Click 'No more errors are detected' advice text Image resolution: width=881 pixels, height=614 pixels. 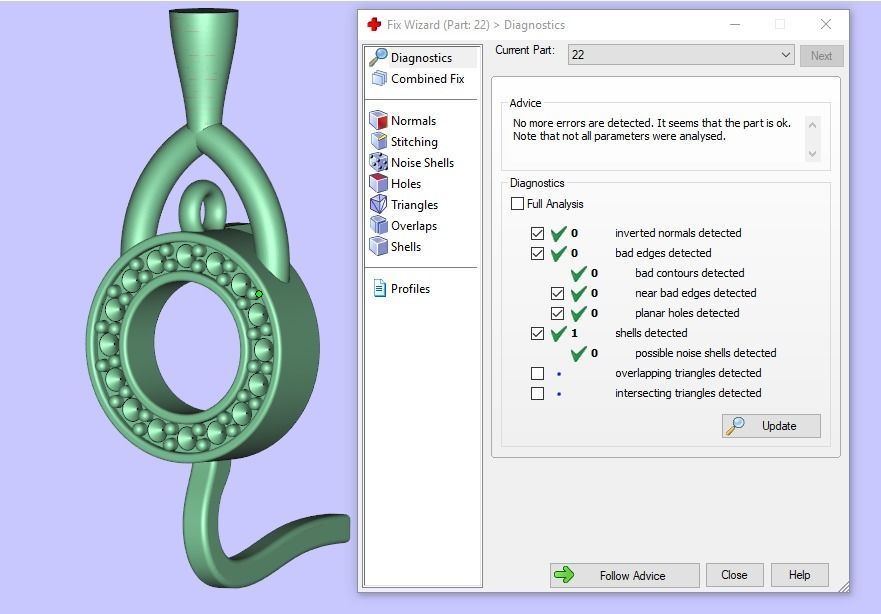pos(582,123)
